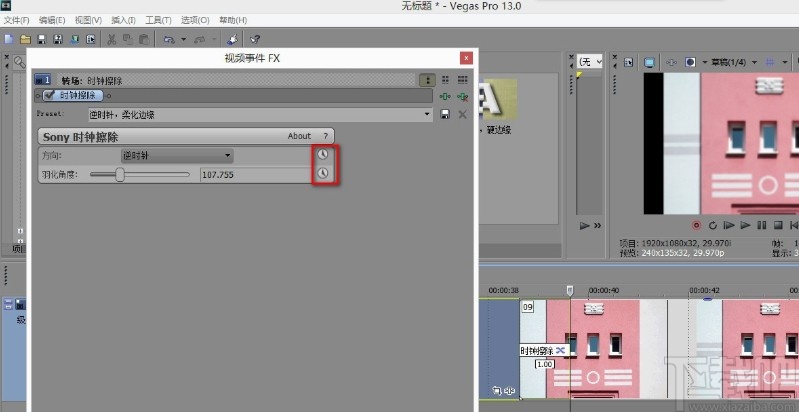Image resolution: width=799 pixels, height=412 pixels.
Task: Click the Redo toolbar icon
Action: click(200, 39)
